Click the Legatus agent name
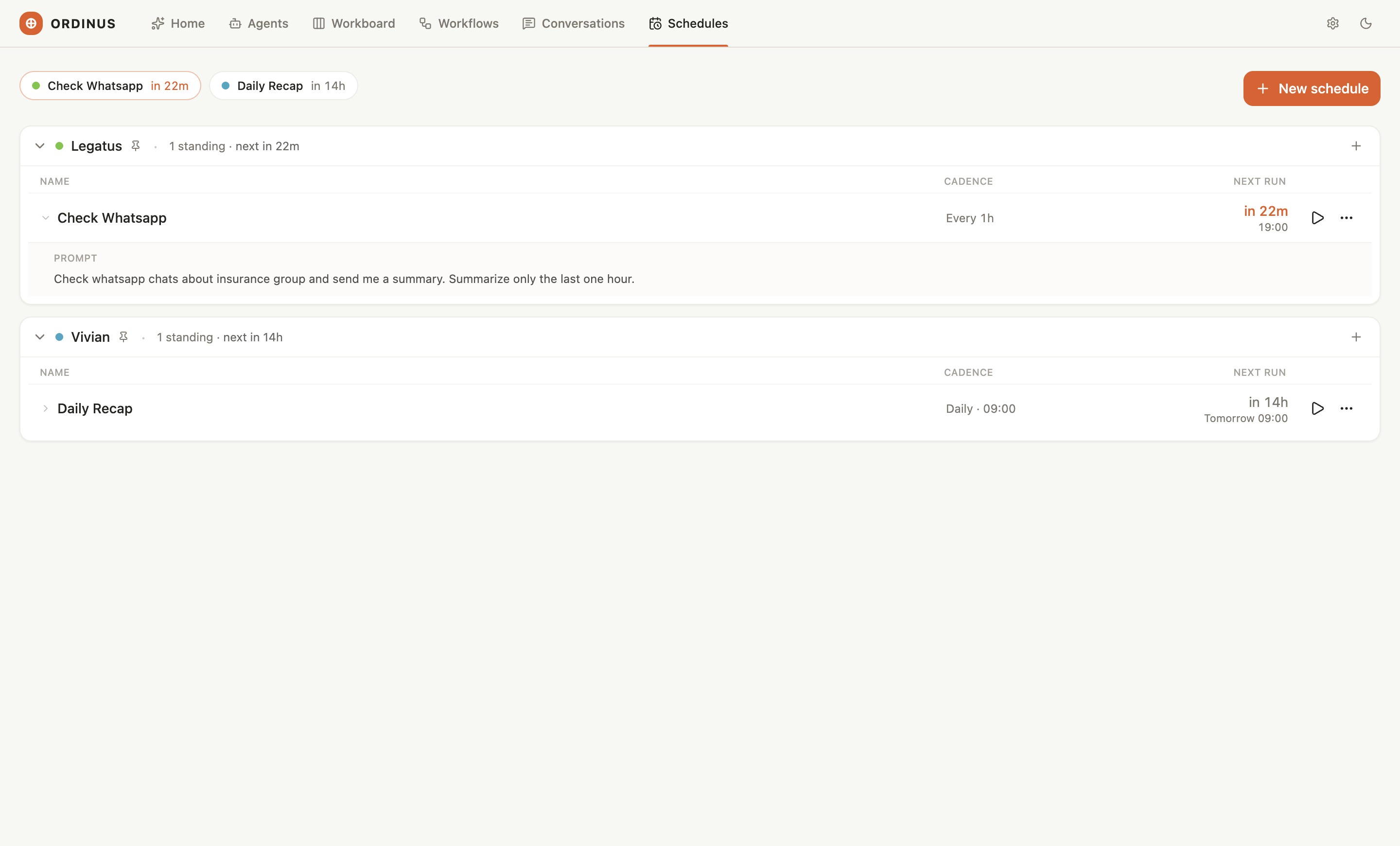The height and width of the screenshot is (846, 1400). 96,146
